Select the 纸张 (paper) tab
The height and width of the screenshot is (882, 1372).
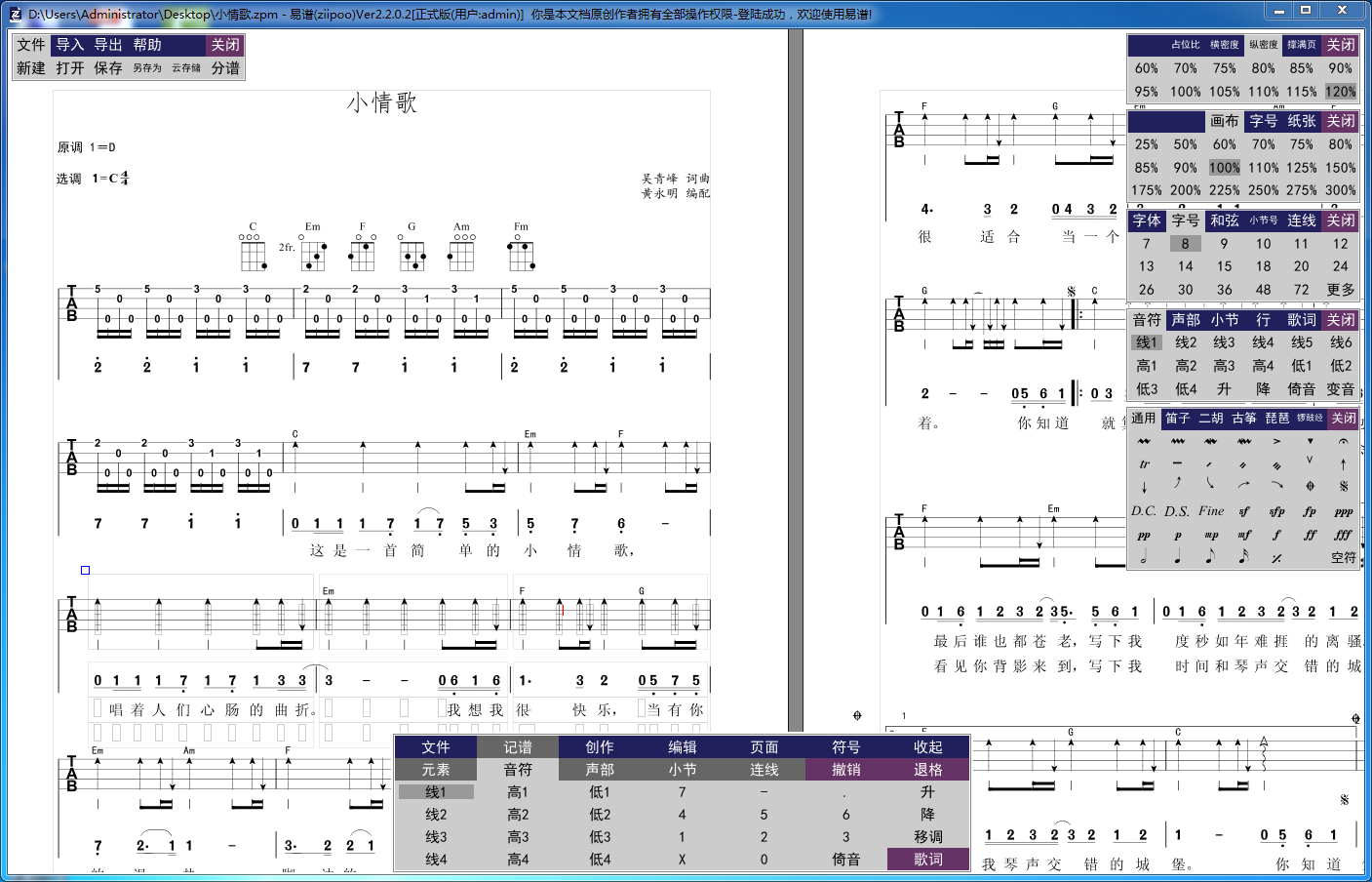[1302, 121]
